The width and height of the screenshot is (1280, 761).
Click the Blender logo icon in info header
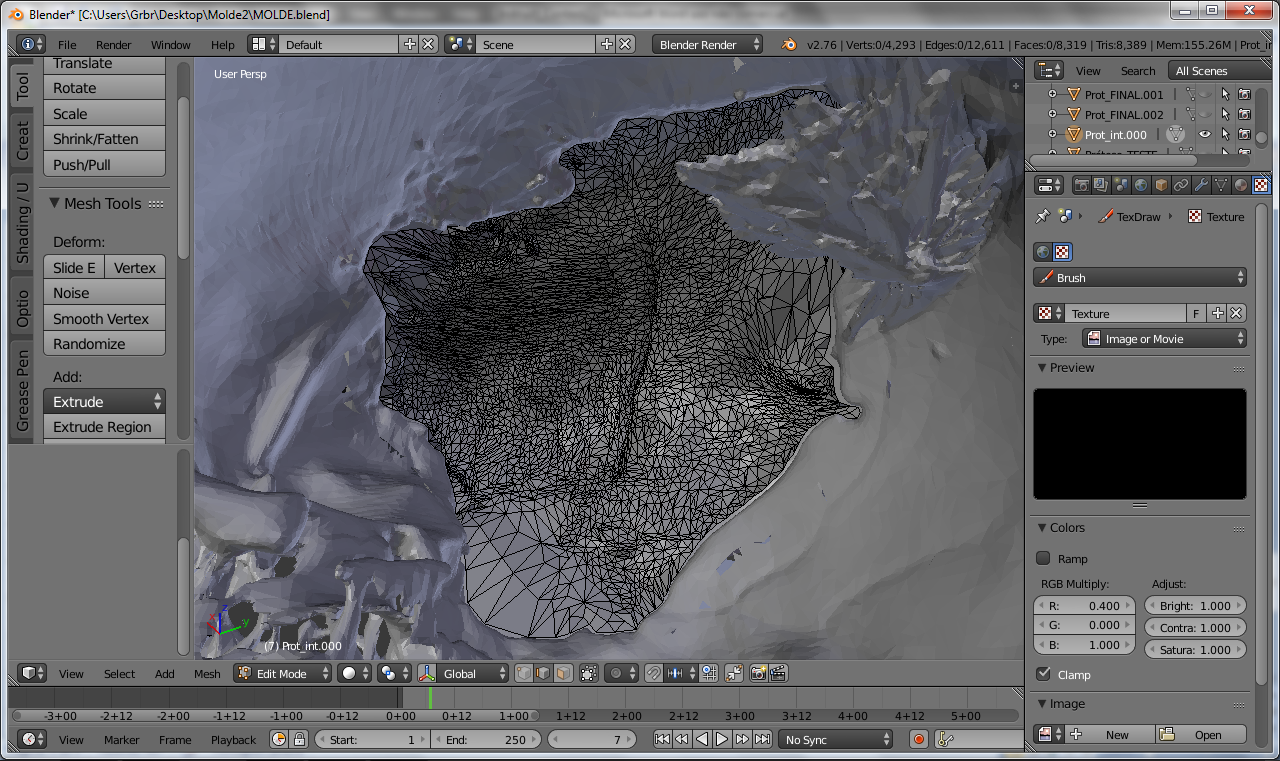point(789,44)
